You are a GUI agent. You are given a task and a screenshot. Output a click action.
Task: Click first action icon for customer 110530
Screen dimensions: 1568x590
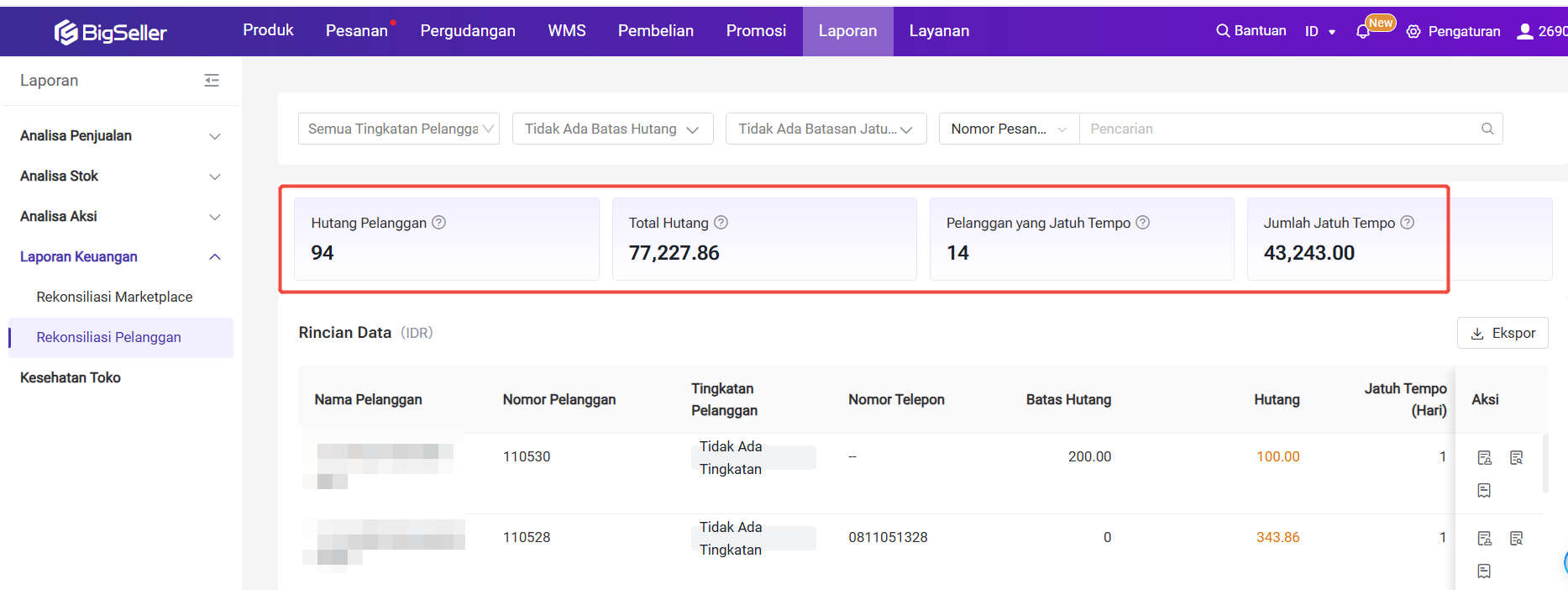tap(1484, 457)
